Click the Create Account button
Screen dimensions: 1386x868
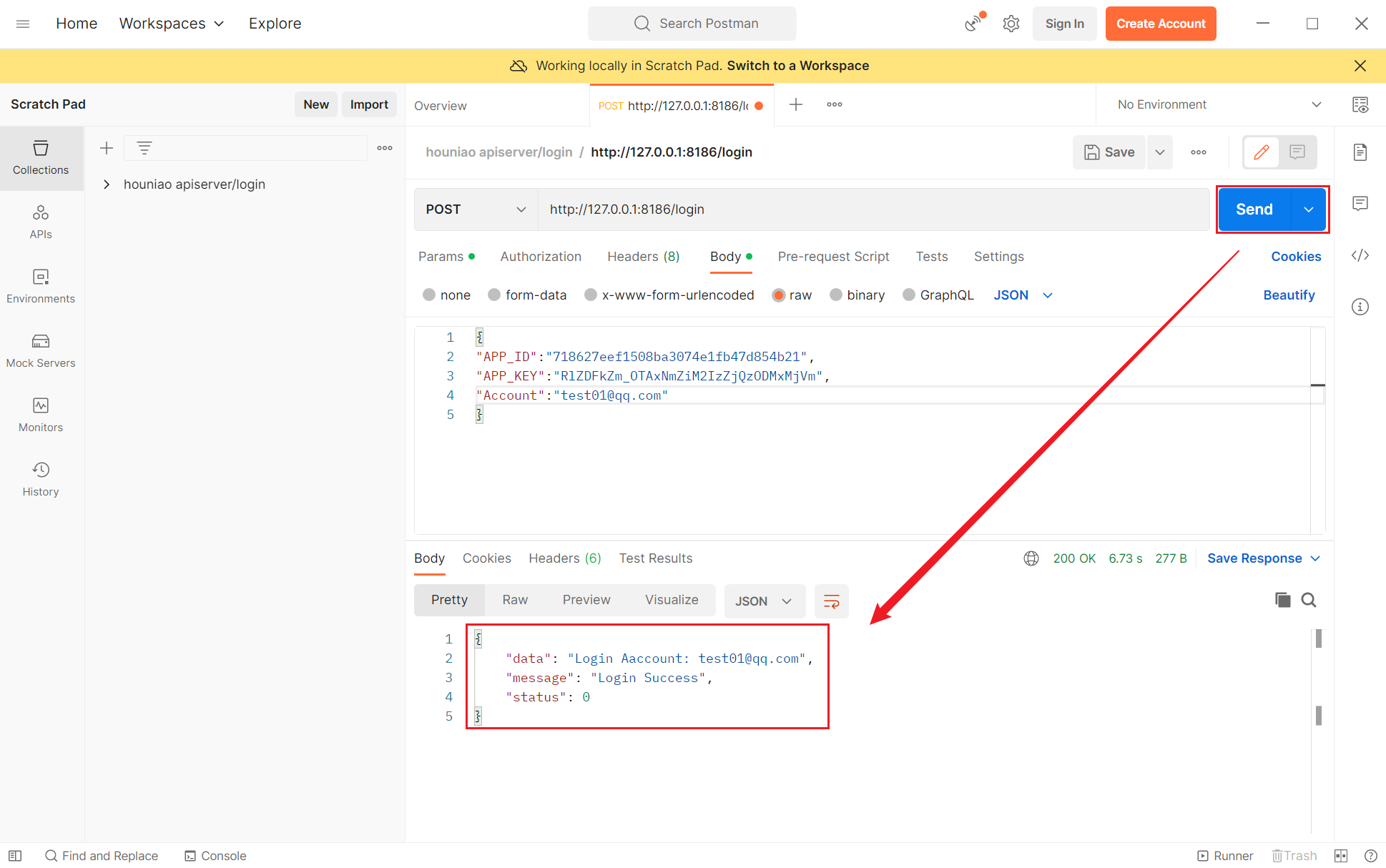click(x=1161, y=24)
